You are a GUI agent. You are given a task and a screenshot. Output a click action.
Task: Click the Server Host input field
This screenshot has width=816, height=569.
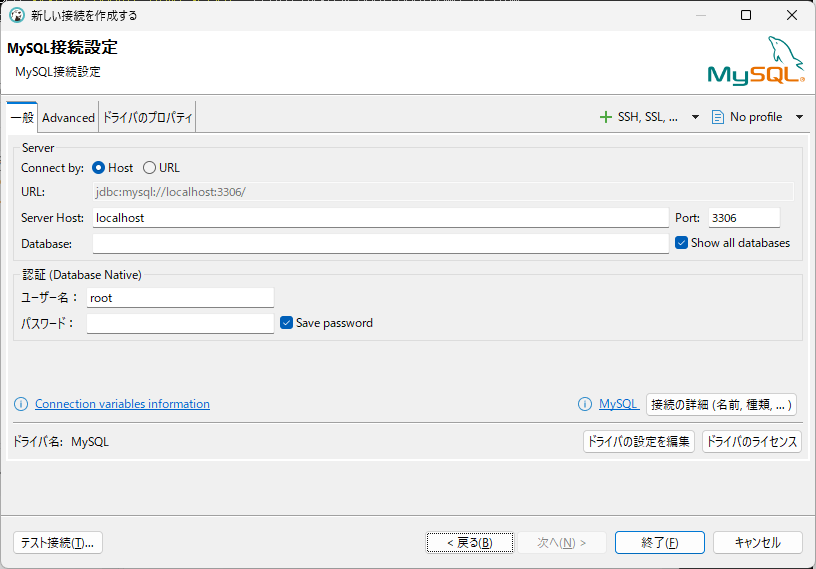(x=380, y=218)
